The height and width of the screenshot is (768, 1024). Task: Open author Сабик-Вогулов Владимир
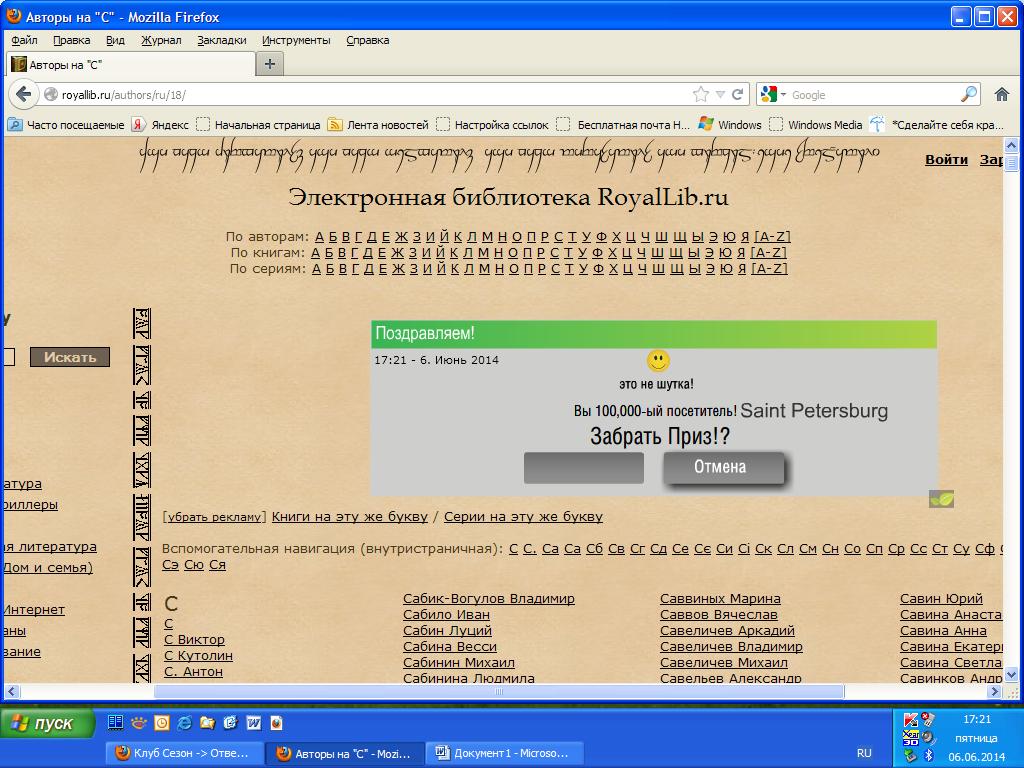pyautogui.click(x=488, y=598)
